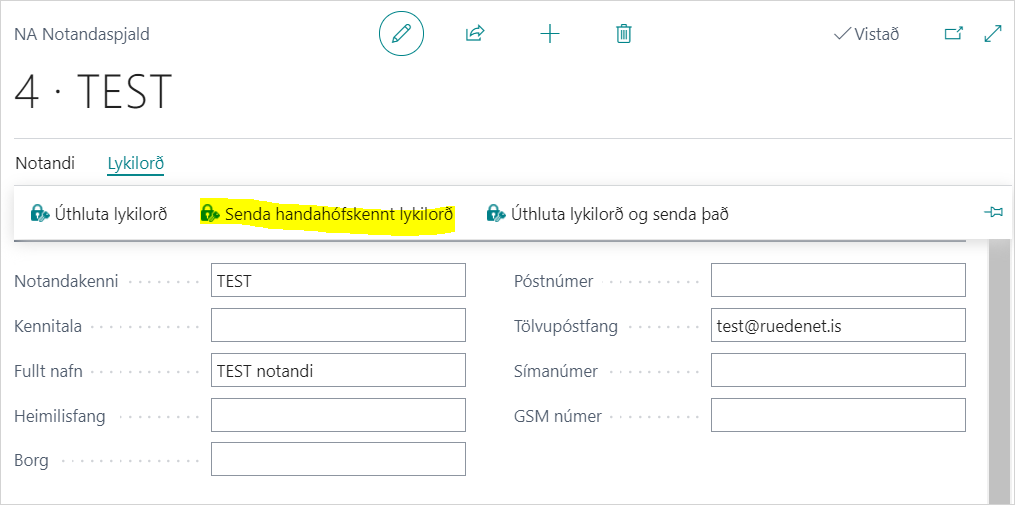Pin the action bar with pin icon
1015x505 pixels.
(x=993, y=213)
